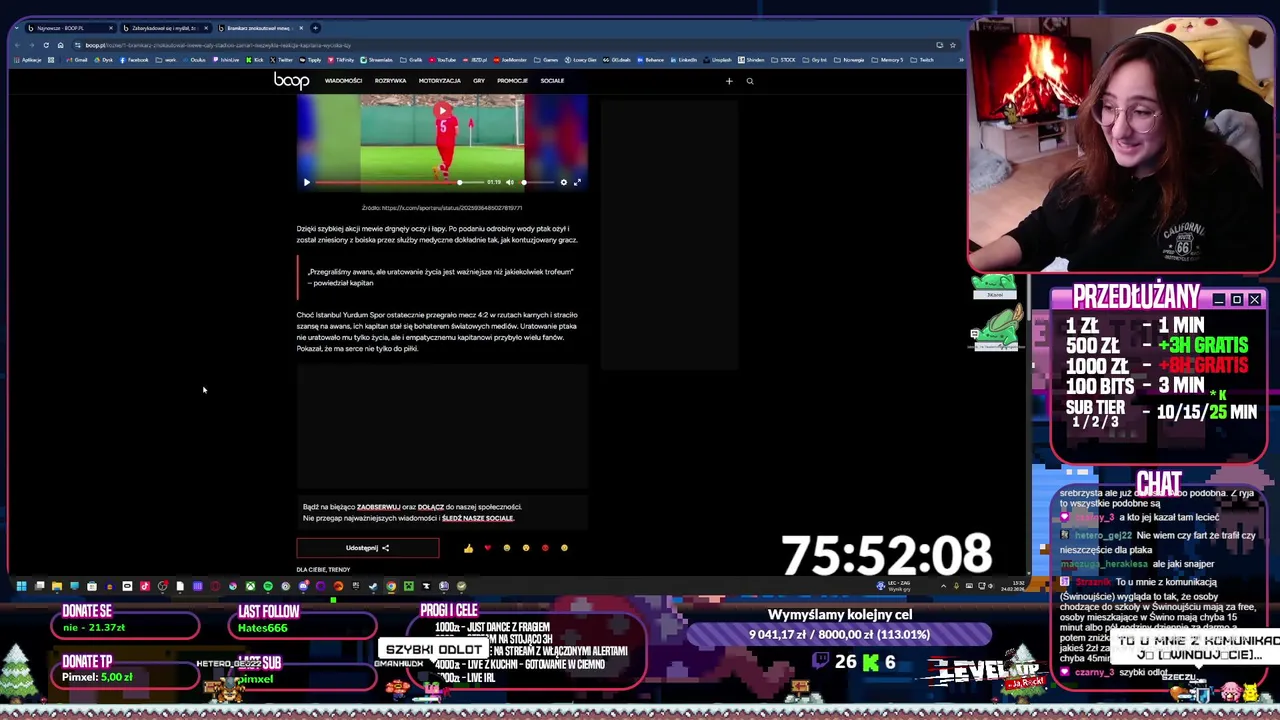Viewport: 1280px width, 720px height.
Task: Open Steam from taskbar
Action: click(x=372, y=586)
